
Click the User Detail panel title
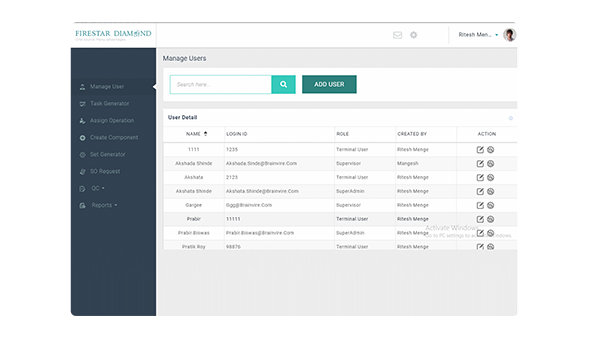point(182,117)
